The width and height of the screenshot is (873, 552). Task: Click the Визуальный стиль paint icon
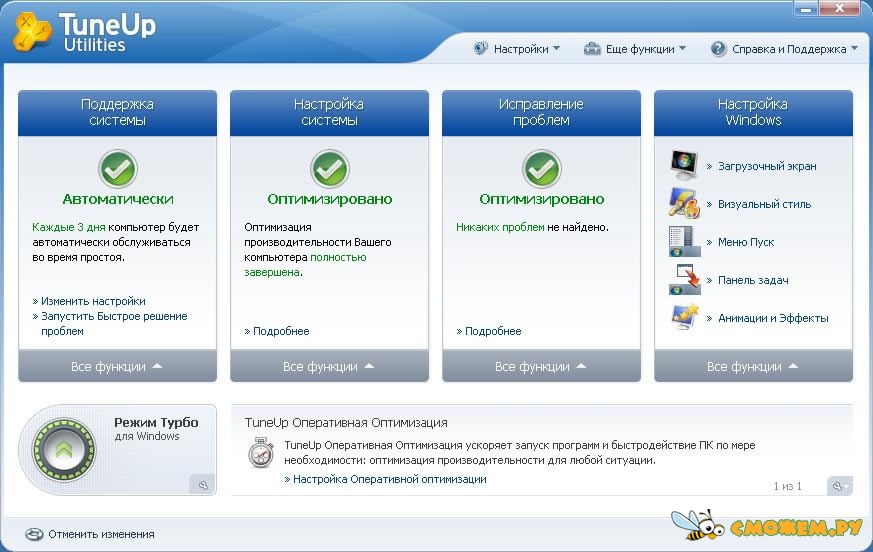click(684, 203)
